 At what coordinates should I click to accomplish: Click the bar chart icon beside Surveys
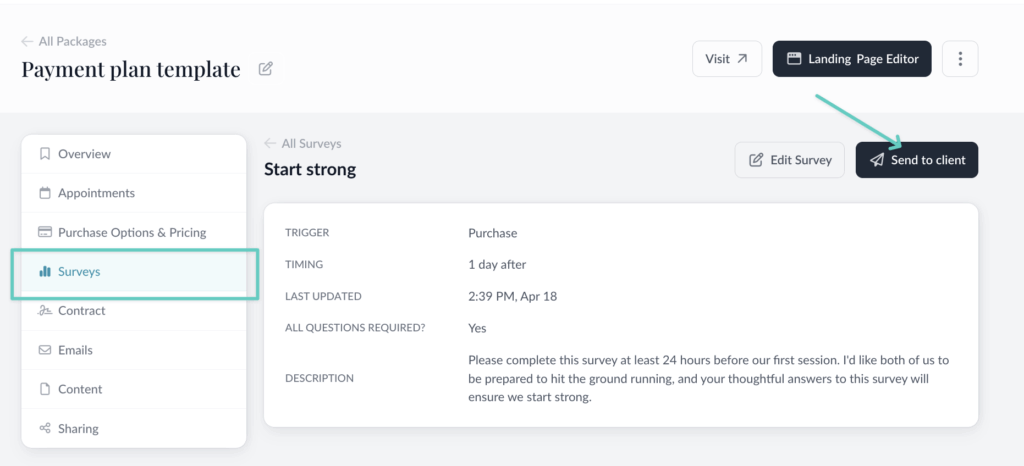coord(44,271)
